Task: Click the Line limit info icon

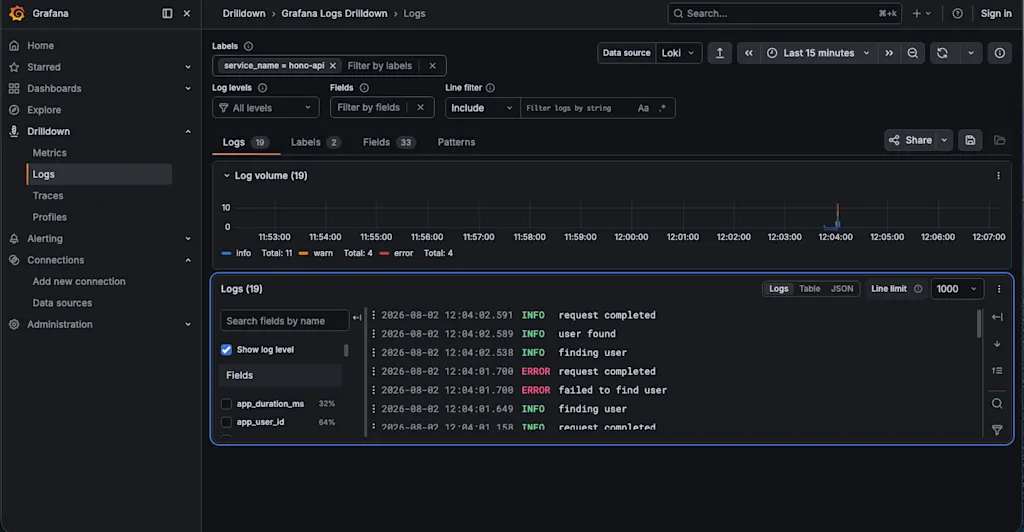Action: click(918, 289)
